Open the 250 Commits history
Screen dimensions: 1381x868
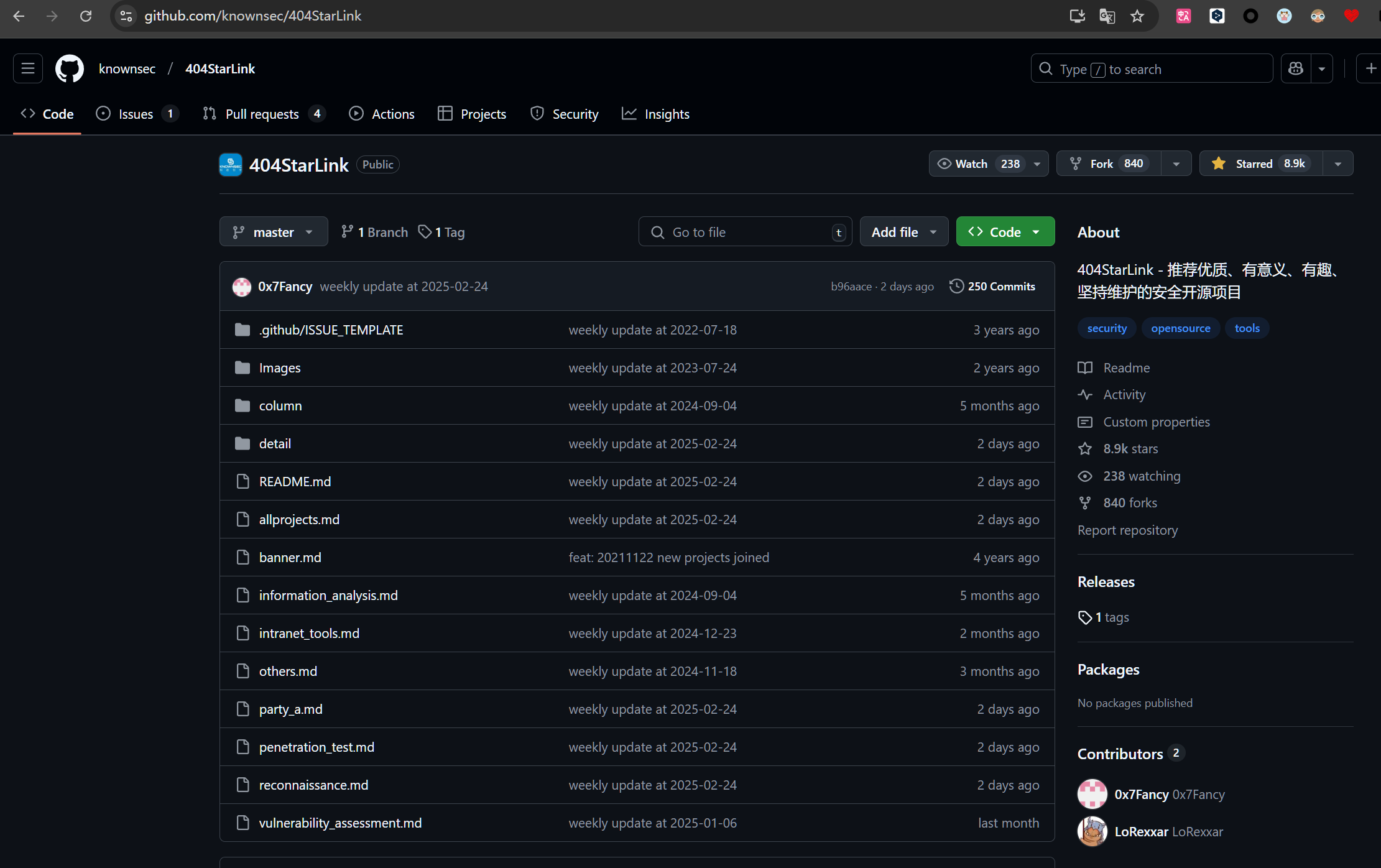992,286
